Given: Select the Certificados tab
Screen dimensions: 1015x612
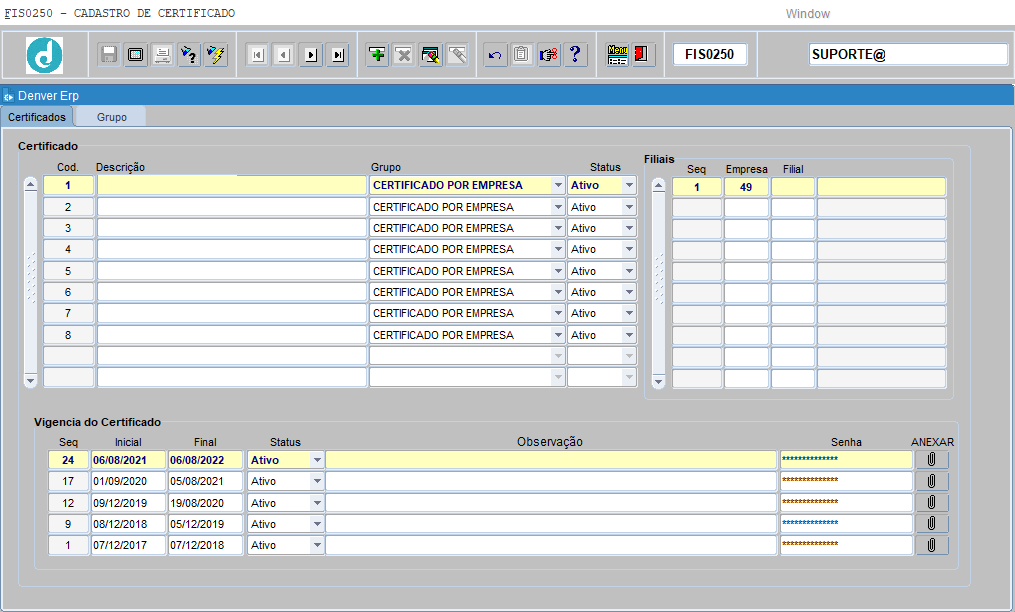Looking at the screenshot, I should coord(37,117).
